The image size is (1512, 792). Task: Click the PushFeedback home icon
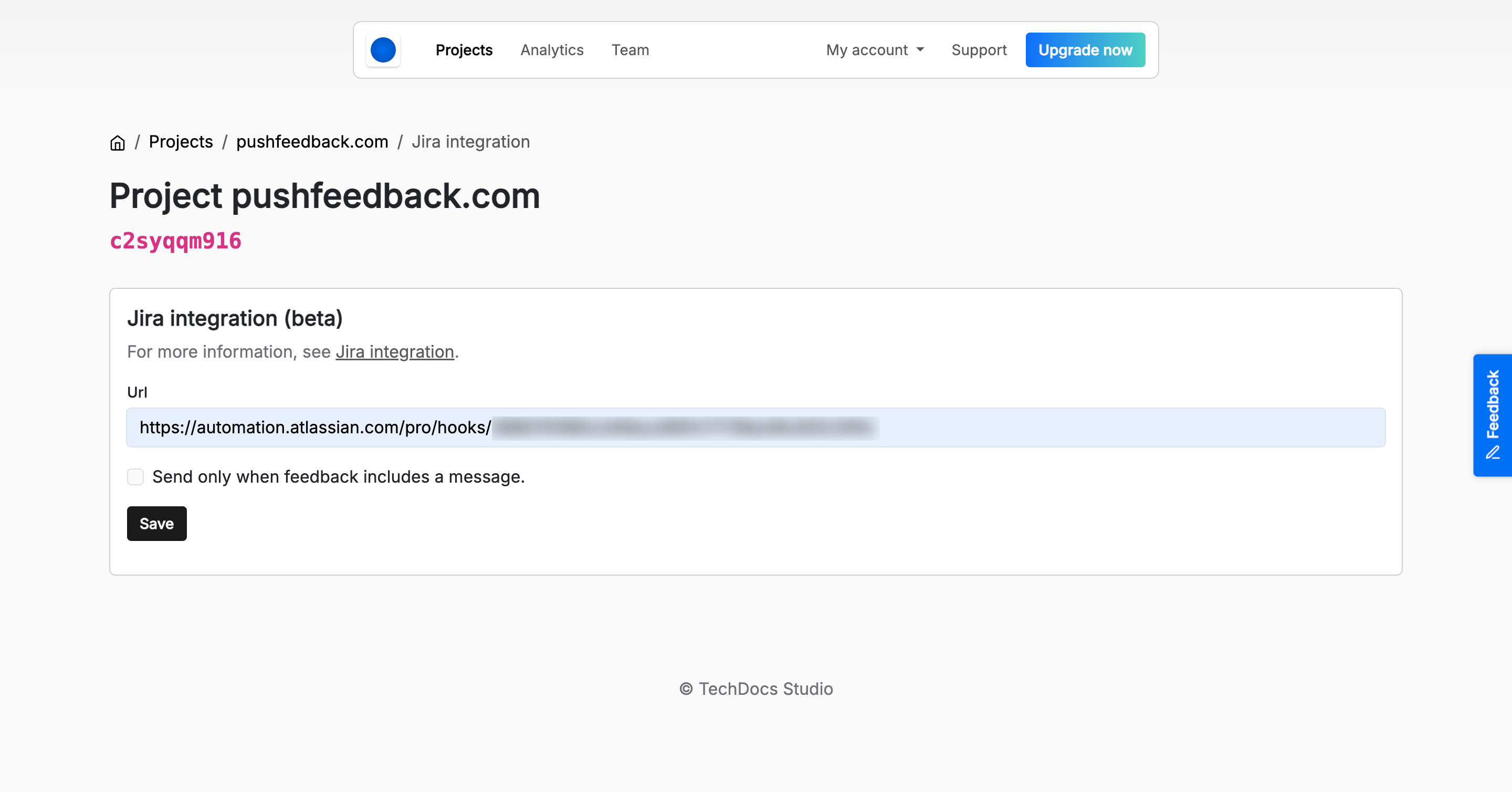pyautogui.click(x=117, y=142)
